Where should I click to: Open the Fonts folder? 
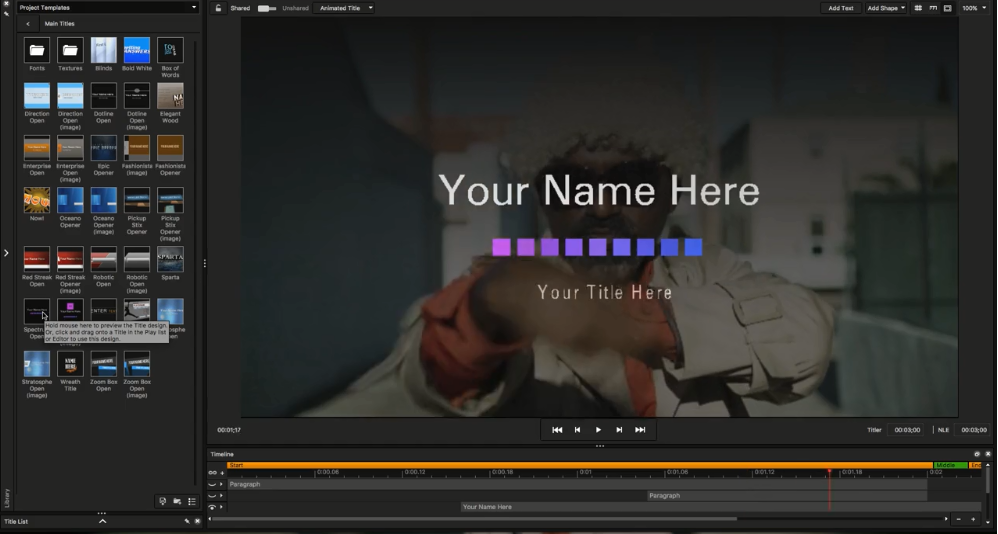[37, 51]
